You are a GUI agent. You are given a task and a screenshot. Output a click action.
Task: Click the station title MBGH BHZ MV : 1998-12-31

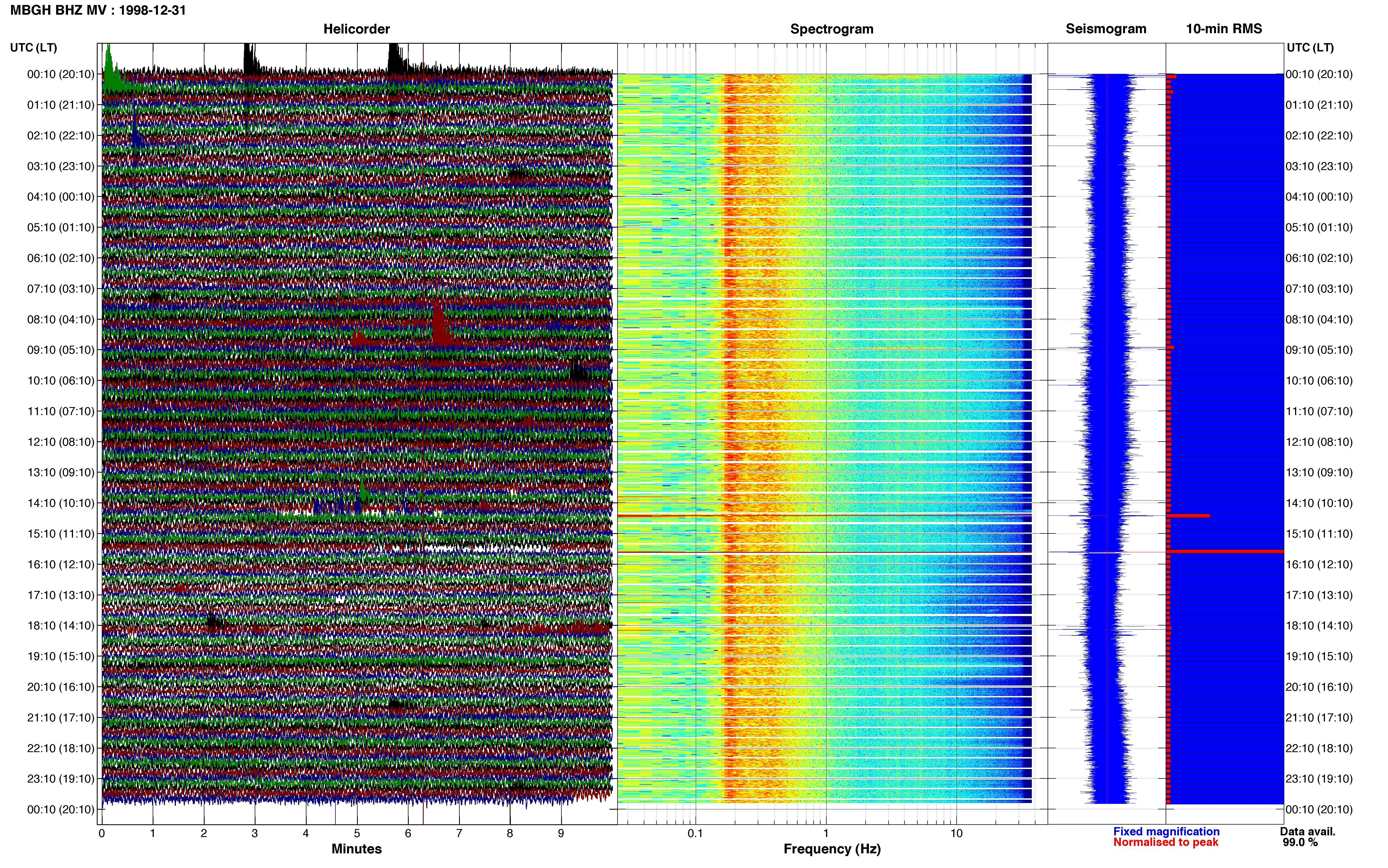98,10
